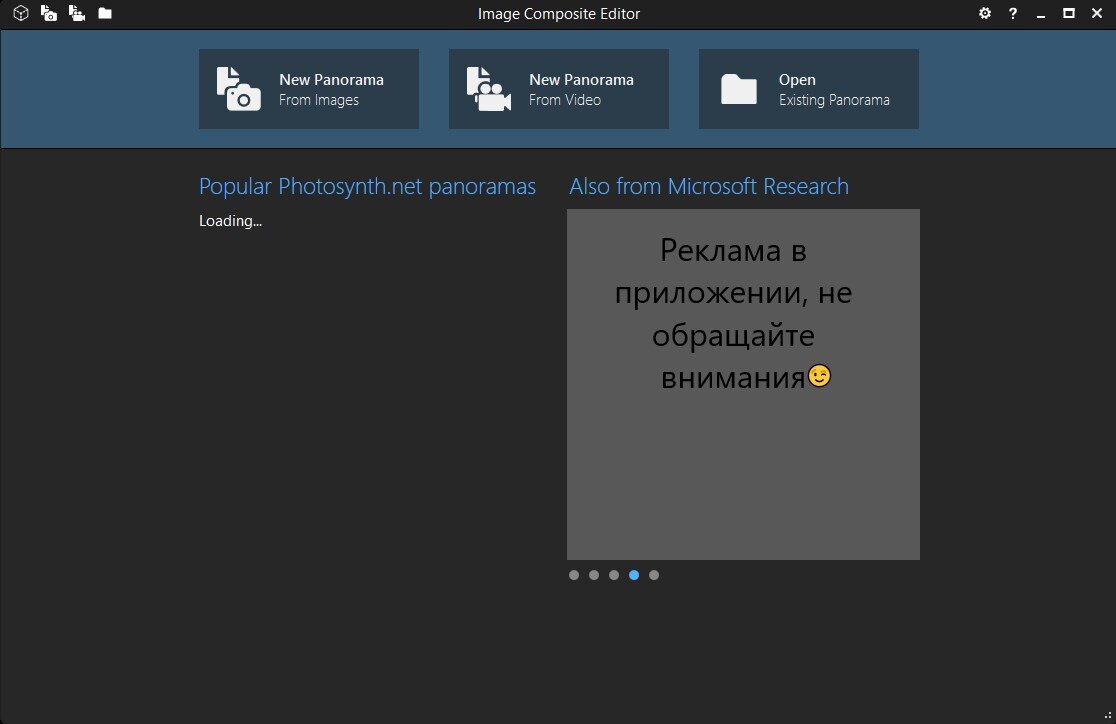Click the folder icon inside Open Existing Panorama

(x=737, y=88)
